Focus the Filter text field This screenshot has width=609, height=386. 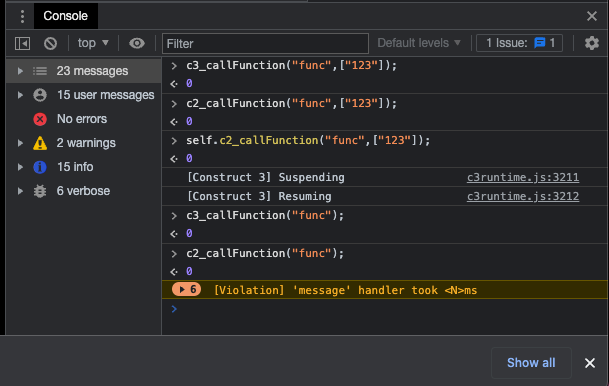coord(265,43)
